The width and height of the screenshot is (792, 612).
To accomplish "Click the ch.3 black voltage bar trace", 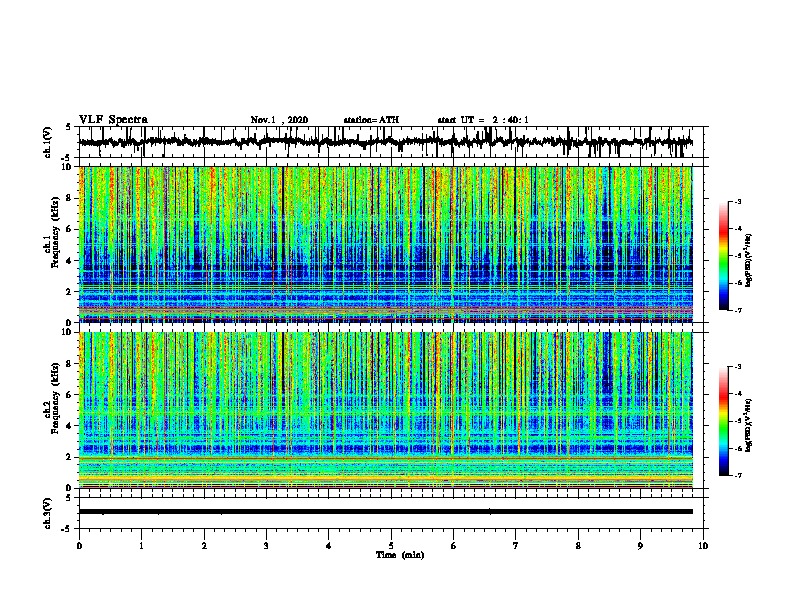I will tap(386, 512).
